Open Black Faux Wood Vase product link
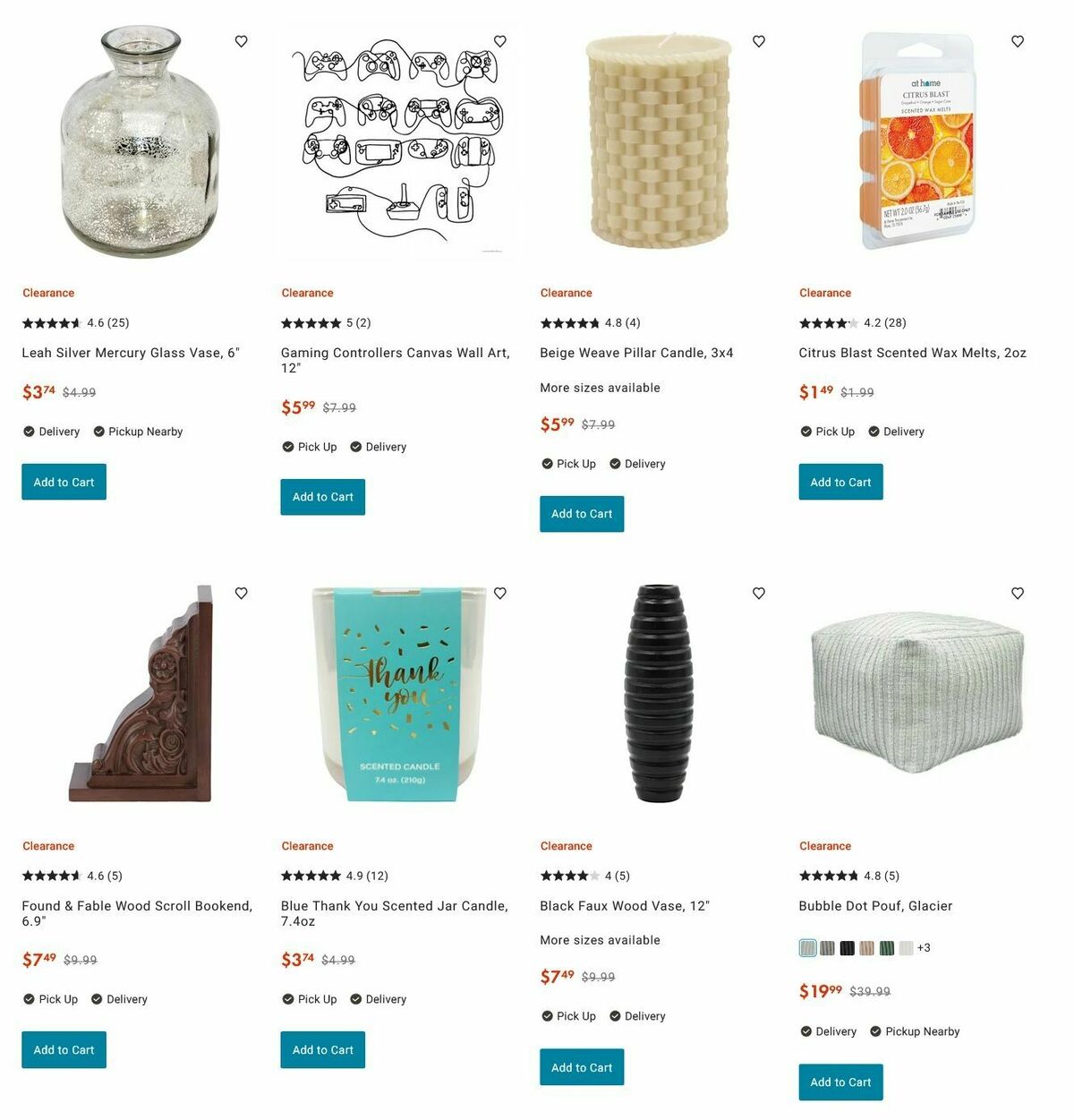Screen dimensions: 1074x1120 (624, 906)
